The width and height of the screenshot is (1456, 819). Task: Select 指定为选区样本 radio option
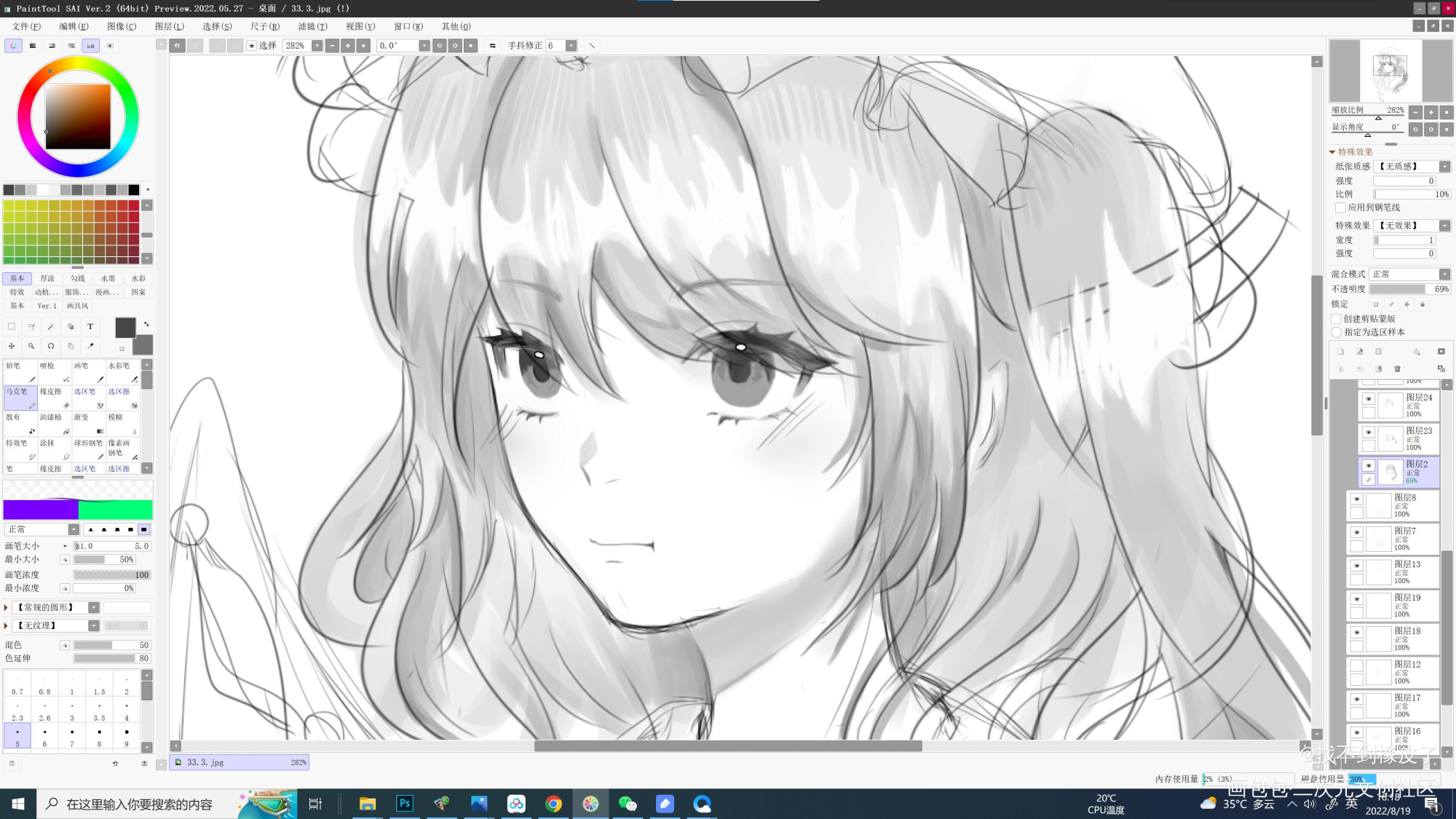pos(1337,332)
